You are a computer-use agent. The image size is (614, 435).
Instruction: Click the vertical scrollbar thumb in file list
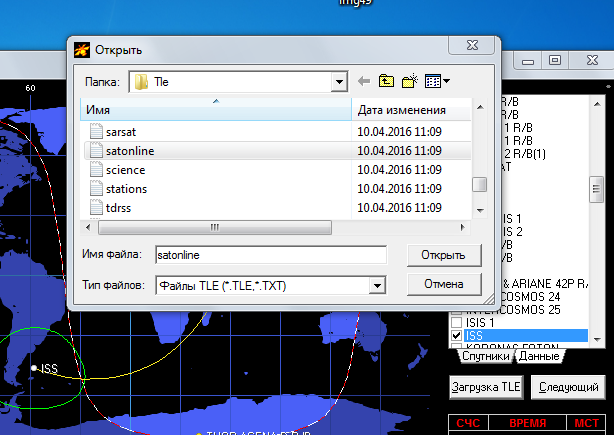[480, 185]
